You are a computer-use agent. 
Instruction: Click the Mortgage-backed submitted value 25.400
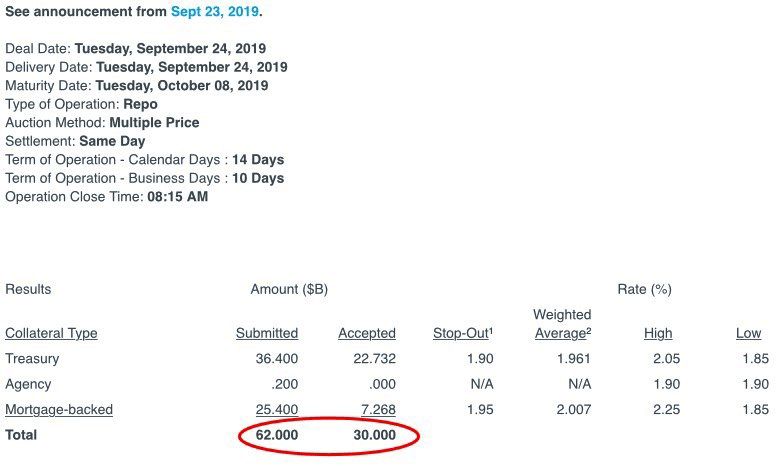click(276, 410)
